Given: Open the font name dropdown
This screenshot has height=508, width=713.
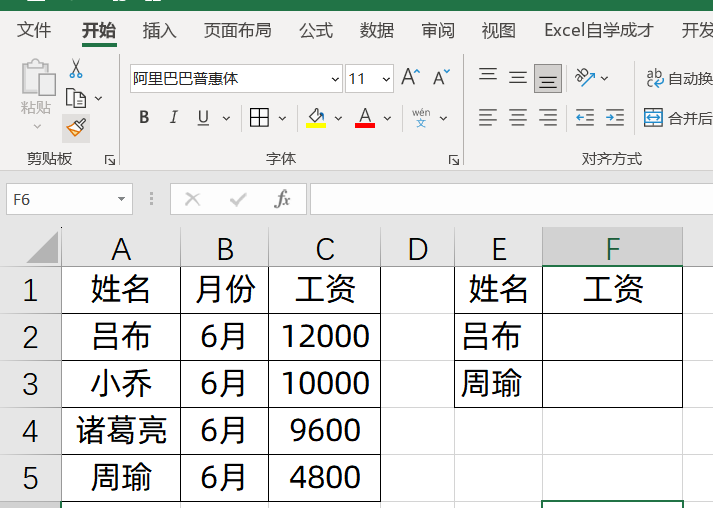Looking at the screenshot, I should 335,79.
